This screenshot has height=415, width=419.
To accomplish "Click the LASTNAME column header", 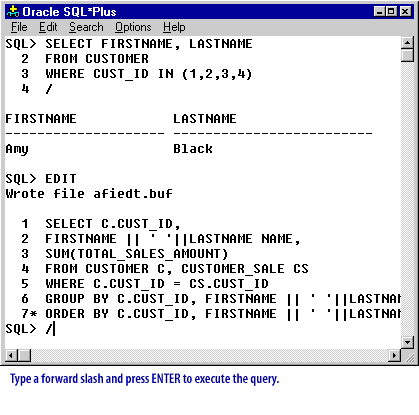I will point(205,119).
